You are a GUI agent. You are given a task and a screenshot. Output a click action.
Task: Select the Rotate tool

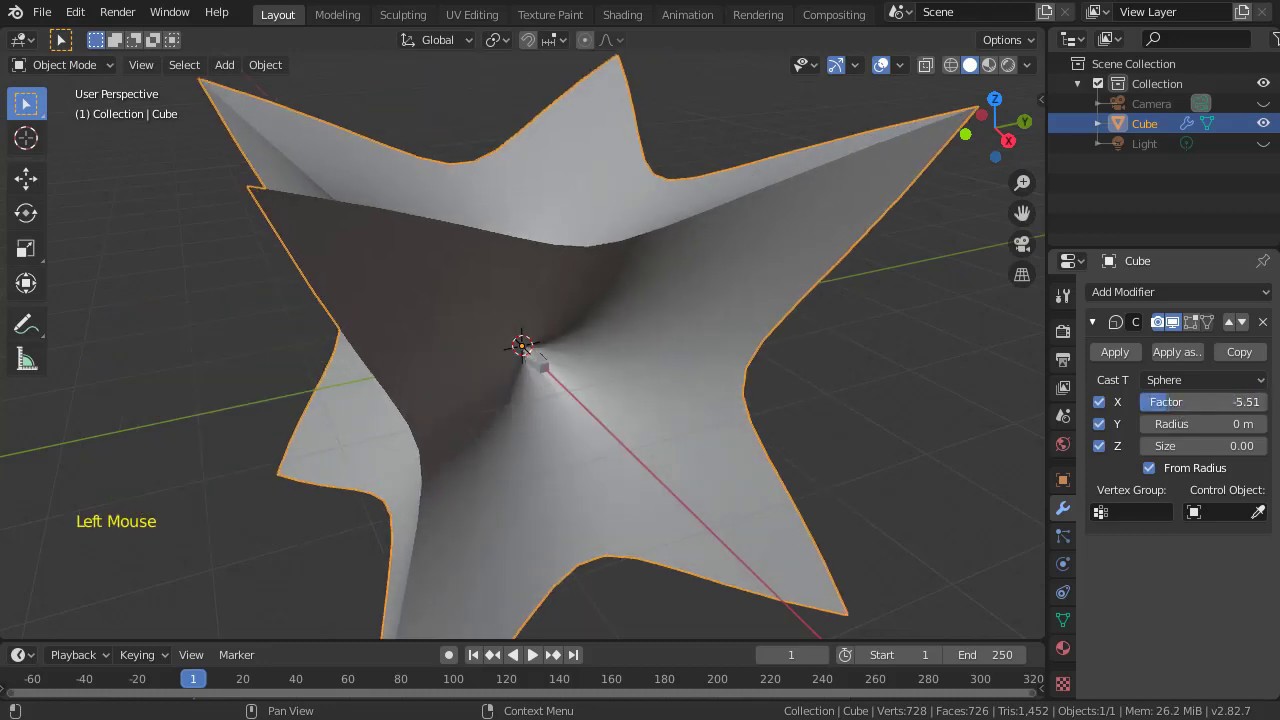point(26,213)
